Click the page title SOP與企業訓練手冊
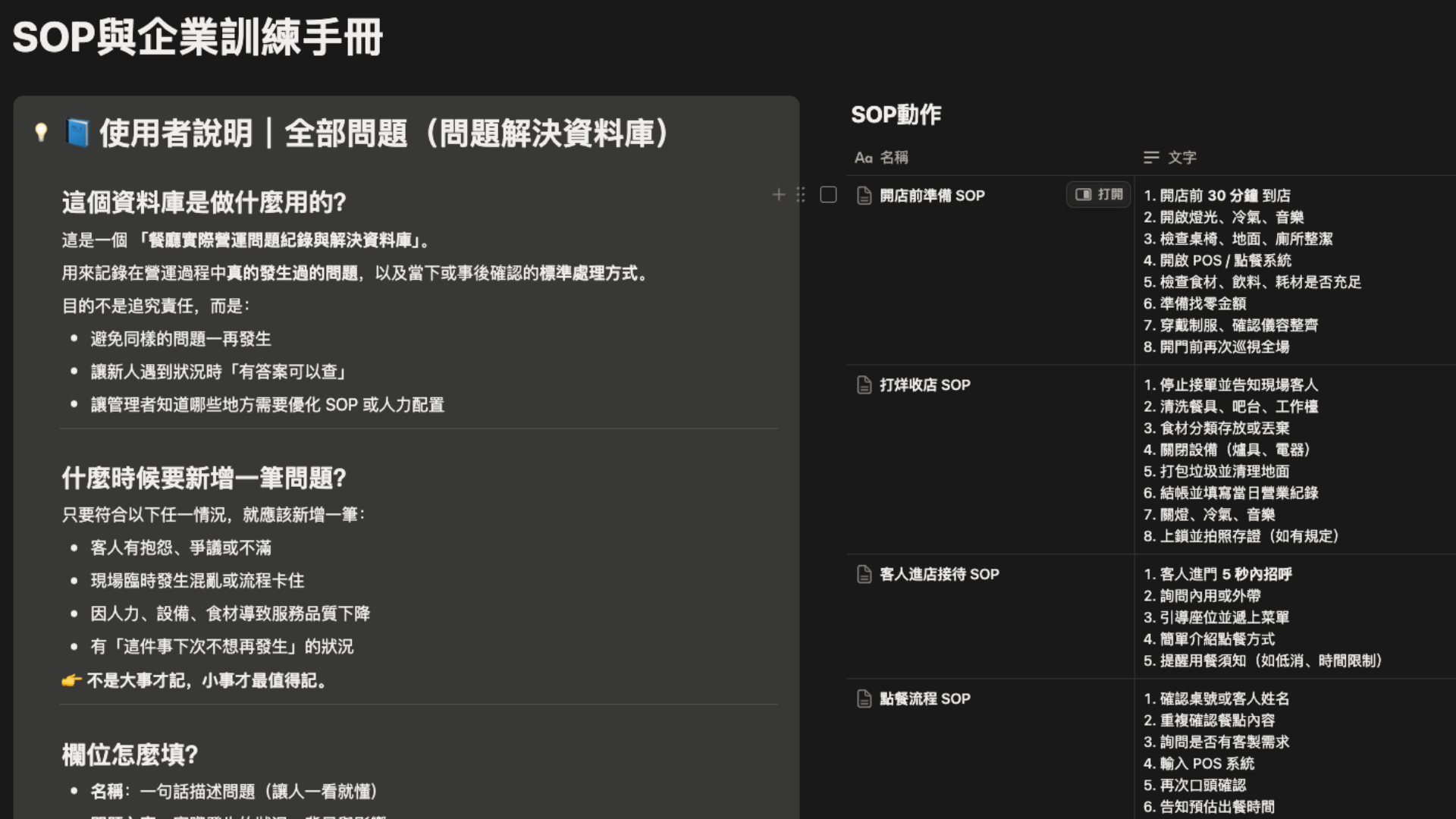This screenshot has width=1456, height=819. point(198,38)
